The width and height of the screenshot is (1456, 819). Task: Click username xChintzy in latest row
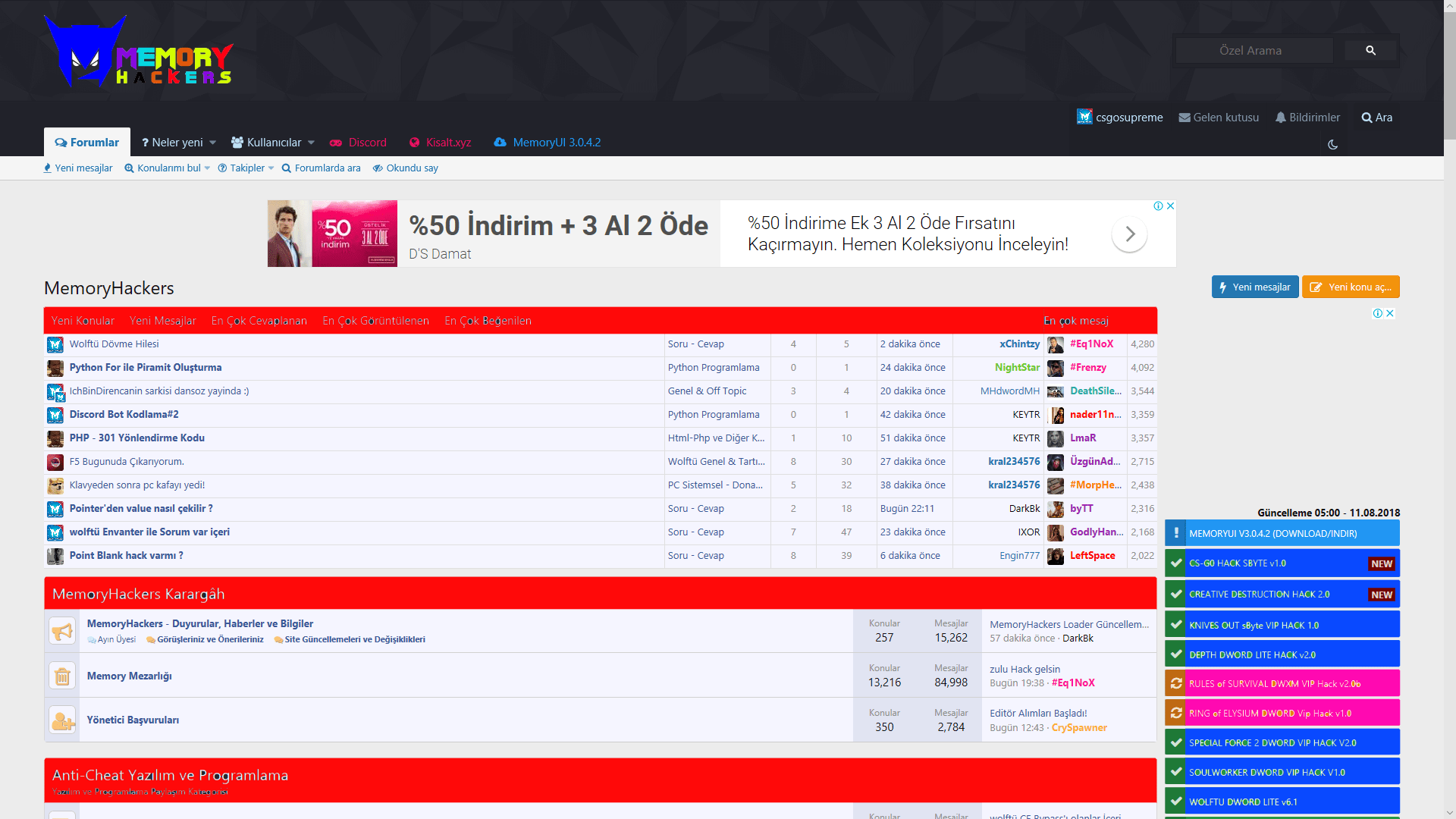1019,344
